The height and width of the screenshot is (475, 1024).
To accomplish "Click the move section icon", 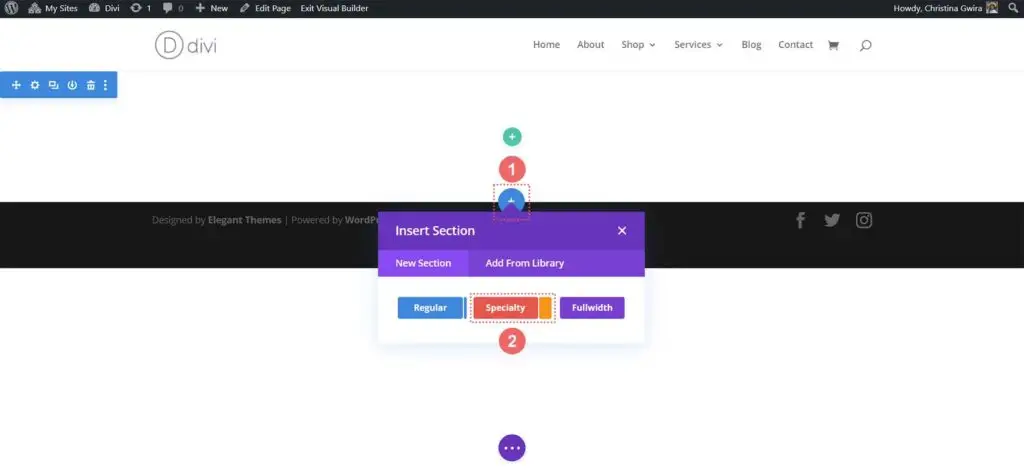I will click(x=16, y=85).
